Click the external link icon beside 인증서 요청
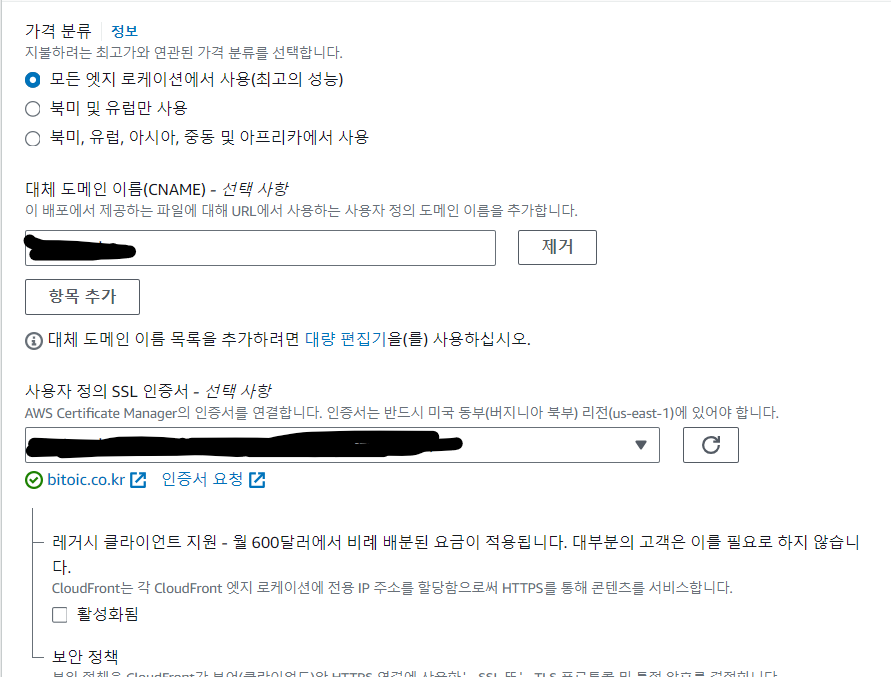This screenshot has height=677, width=891. (x=257, y=480)
